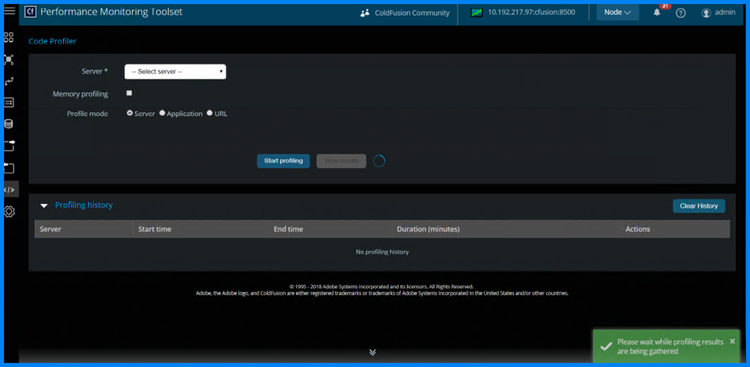Click the Clear History button
Viewport: 750px width, 367px height.
(699, 206)
